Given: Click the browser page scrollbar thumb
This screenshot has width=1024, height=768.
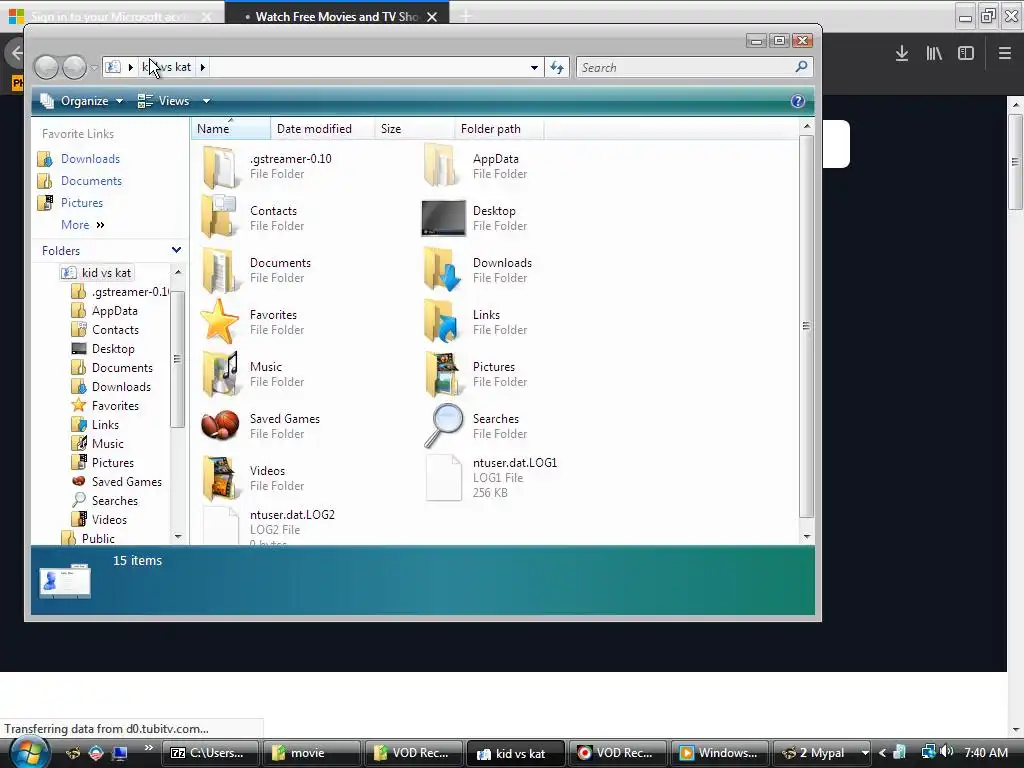Looking at the screenshot, I should point(1015,161).
